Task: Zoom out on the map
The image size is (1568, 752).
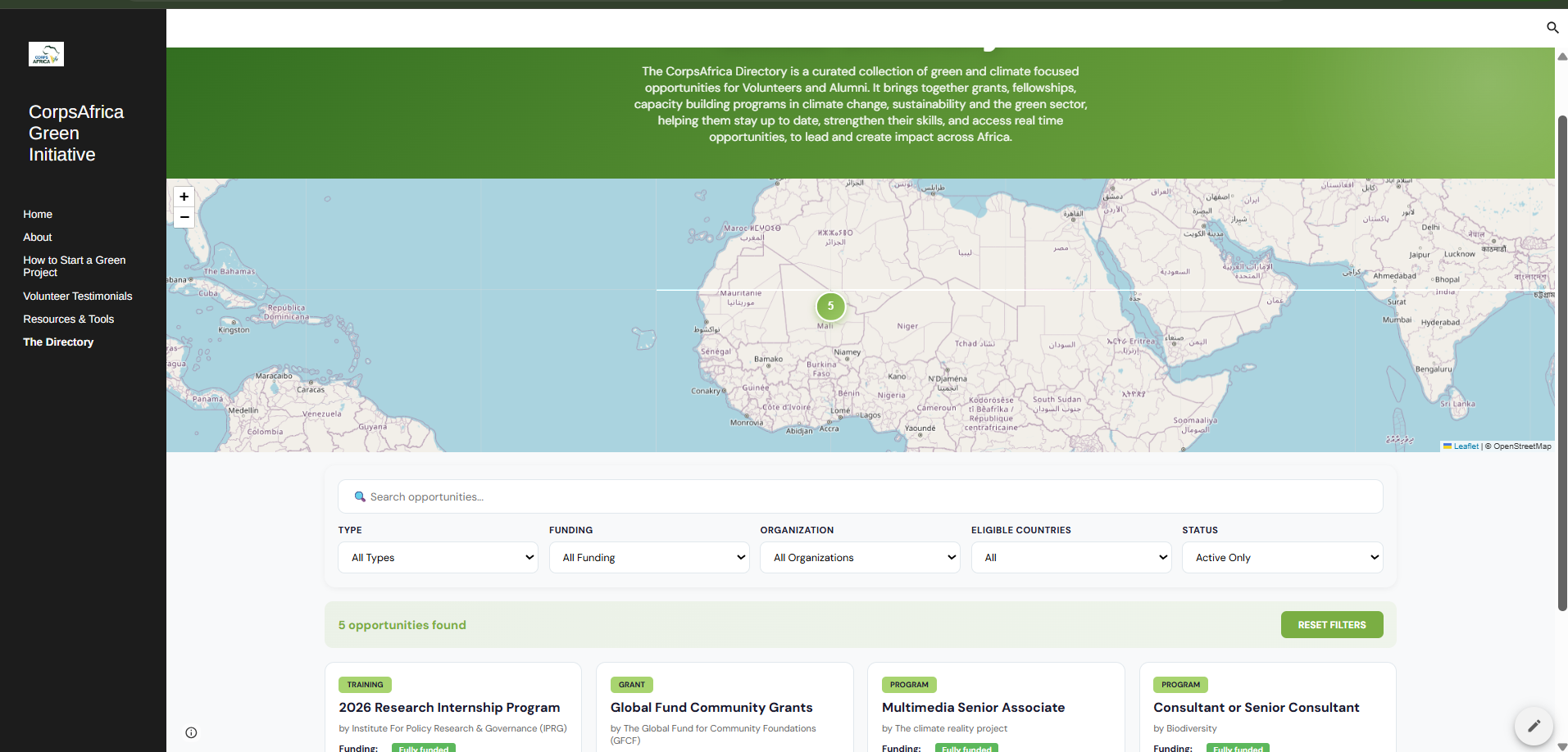Action: click(184, 217)
